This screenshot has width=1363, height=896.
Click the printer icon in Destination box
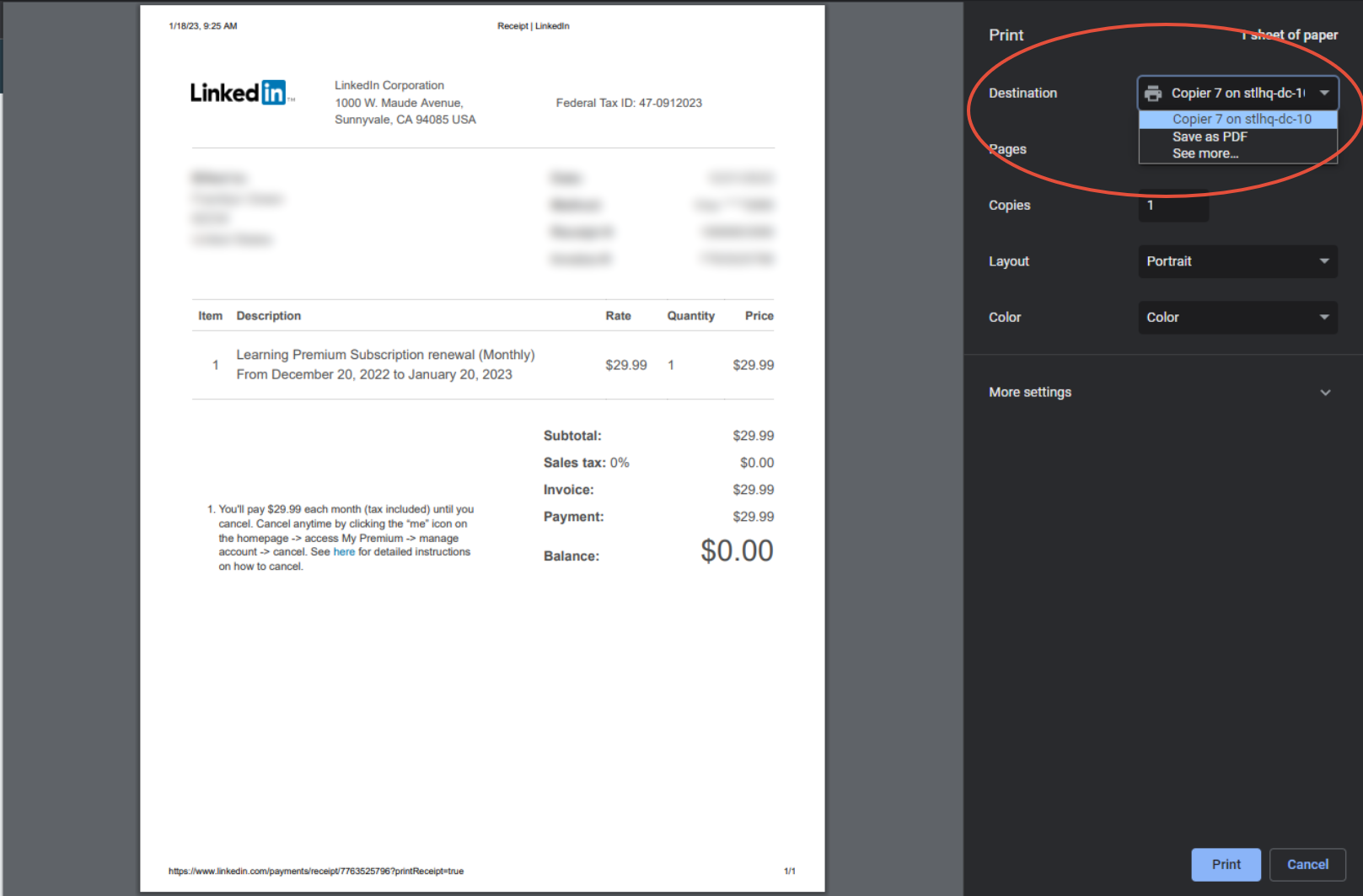click(x=1153, y=94)
